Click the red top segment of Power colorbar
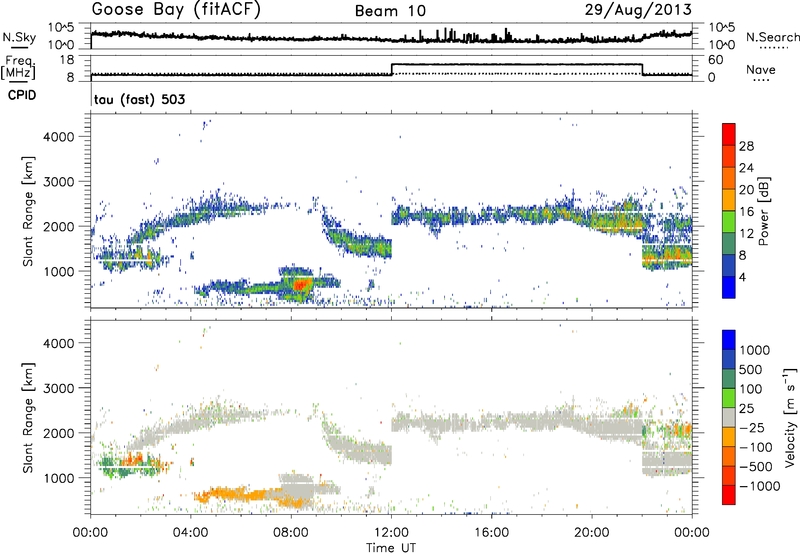The height and width of the screenshot is (554, 800). [x=729, y=134]
